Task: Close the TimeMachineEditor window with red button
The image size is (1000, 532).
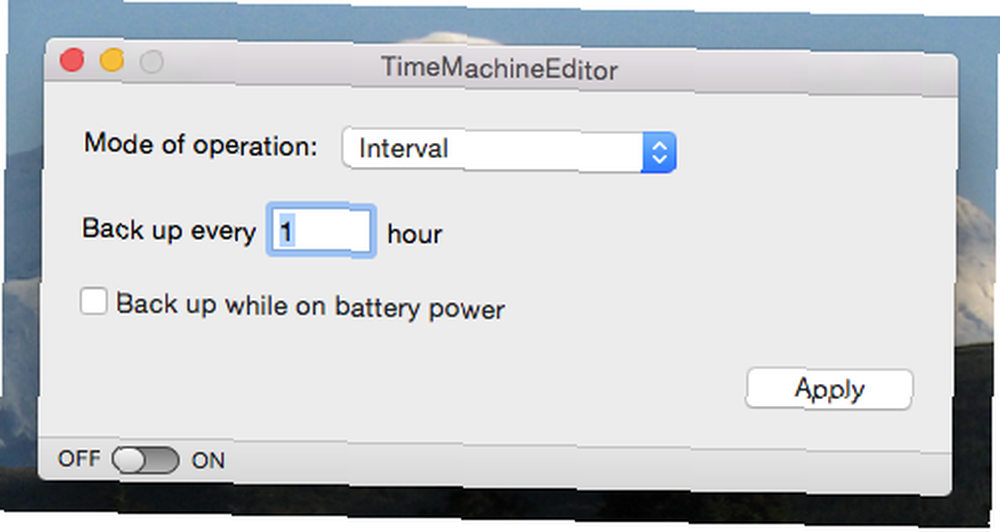Action: pyautogui.click(x=72, y=60)
